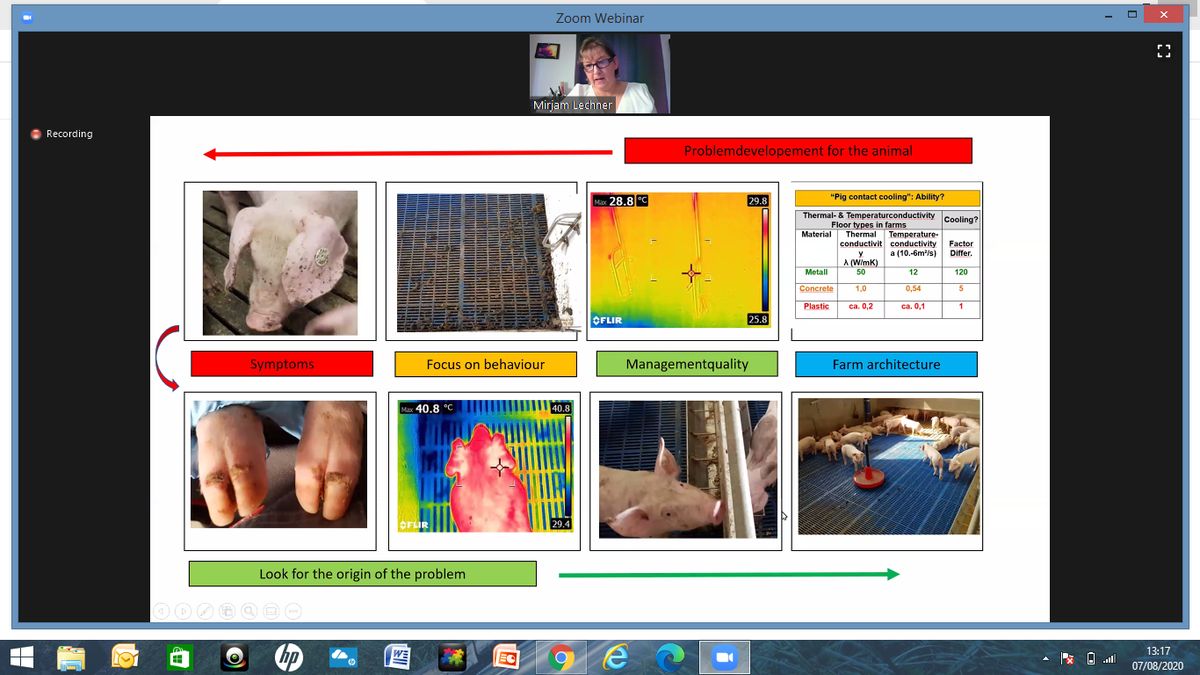Viewport: 1200px width, 675px height.
Task: Show all slides using the slideshow grid icon
Action: 227,611
